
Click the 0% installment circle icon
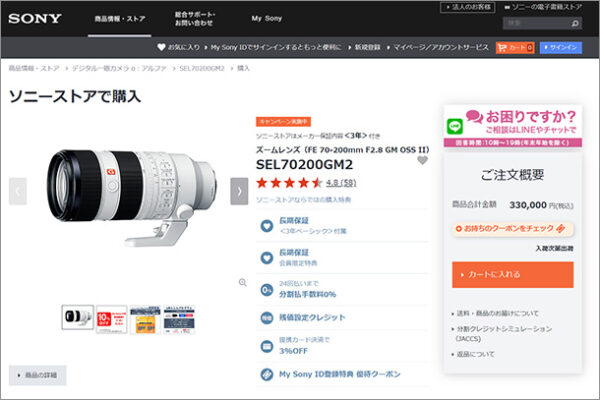click(x=267, y=290)
